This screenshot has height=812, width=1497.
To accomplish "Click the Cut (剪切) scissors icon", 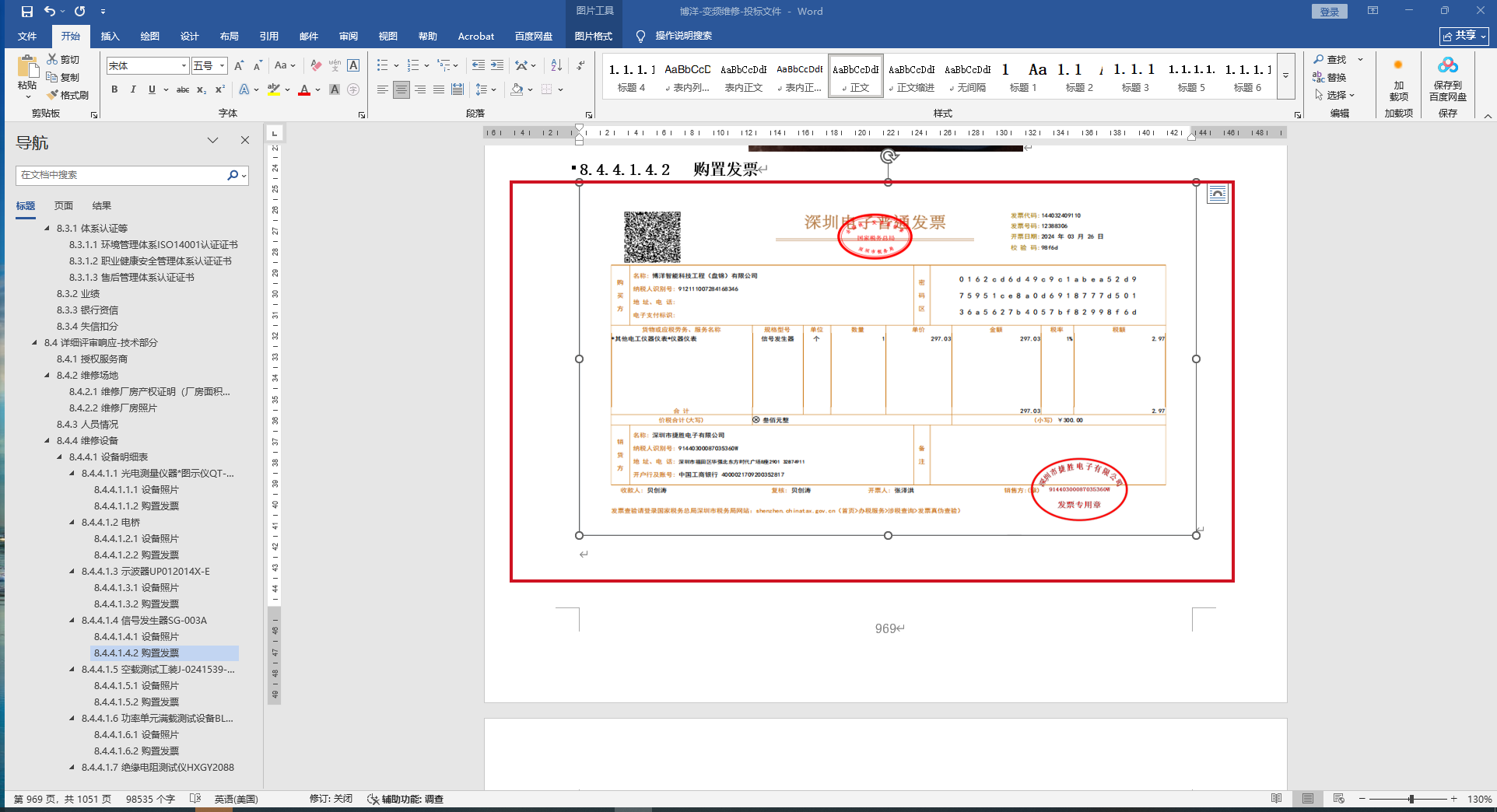I will [x=52, y=59].
